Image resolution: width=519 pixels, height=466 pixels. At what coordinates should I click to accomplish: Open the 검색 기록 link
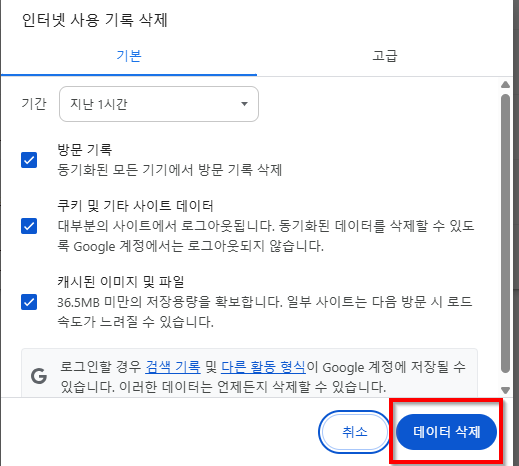[x=173, y=367]
